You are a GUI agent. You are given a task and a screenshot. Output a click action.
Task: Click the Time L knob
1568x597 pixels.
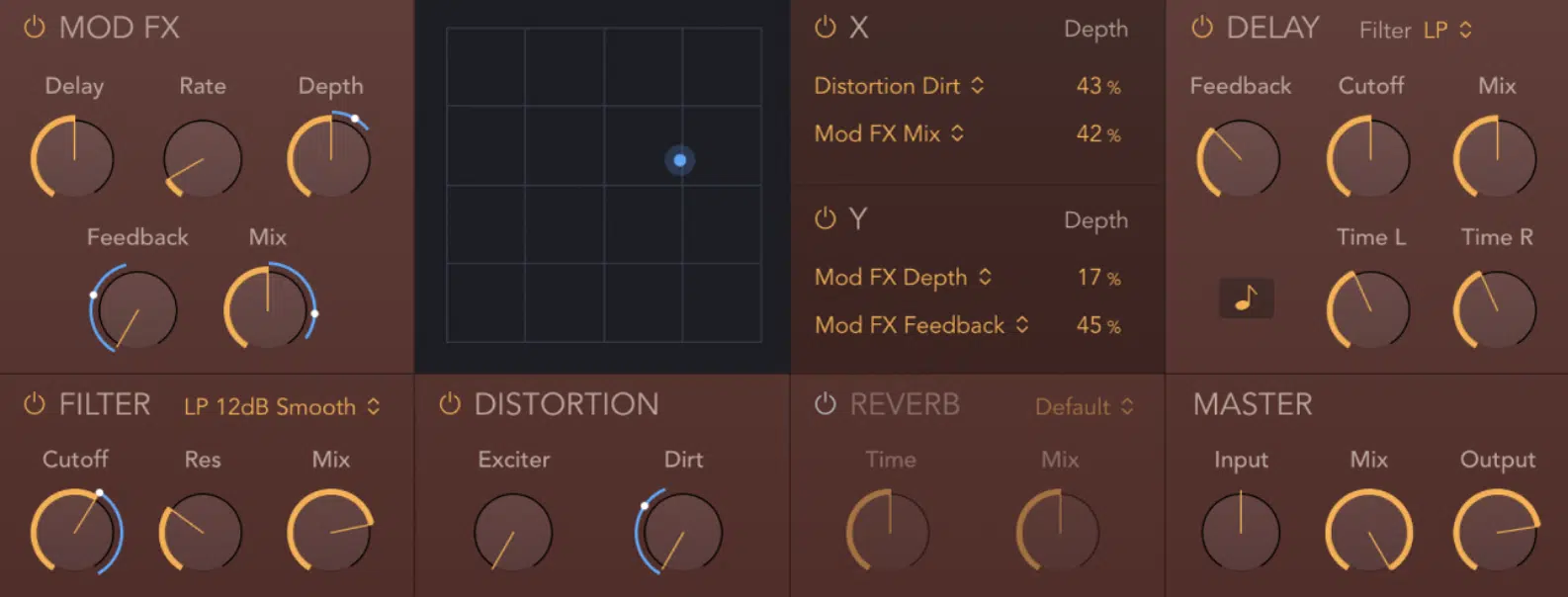coord(1369,309)
